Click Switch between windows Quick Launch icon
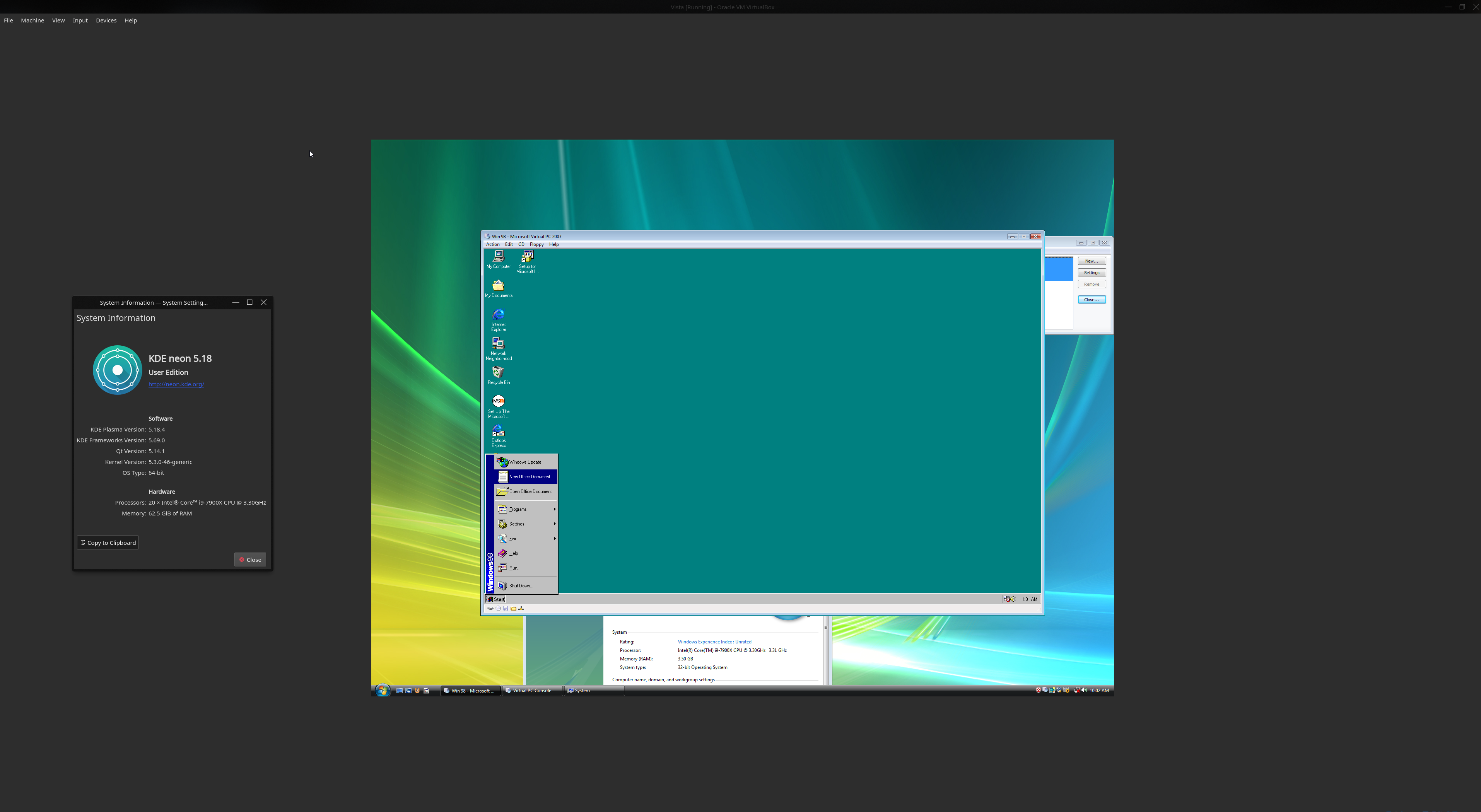Screen dimensions: 1481x812 click(x=408, y=691)
